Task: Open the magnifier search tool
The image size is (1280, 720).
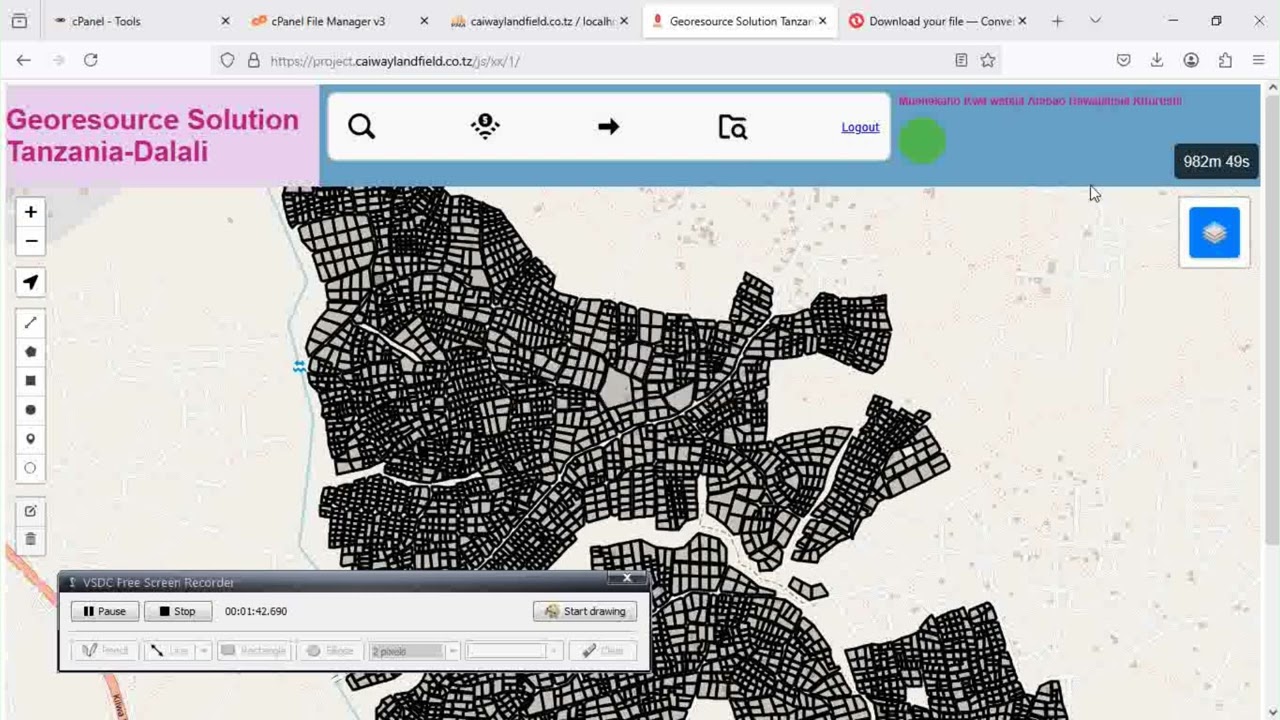Action: coord(362,127)
